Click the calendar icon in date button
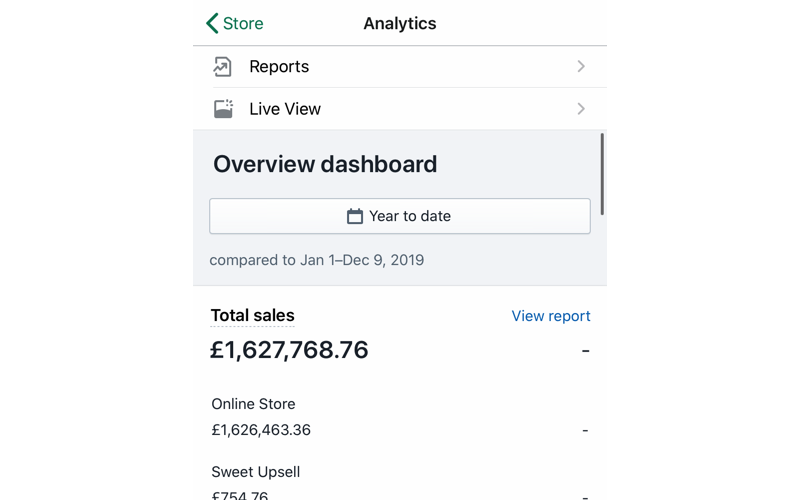The height and width of the screenshot is (500, 800). pyautogui.click(x=355, y=216)
